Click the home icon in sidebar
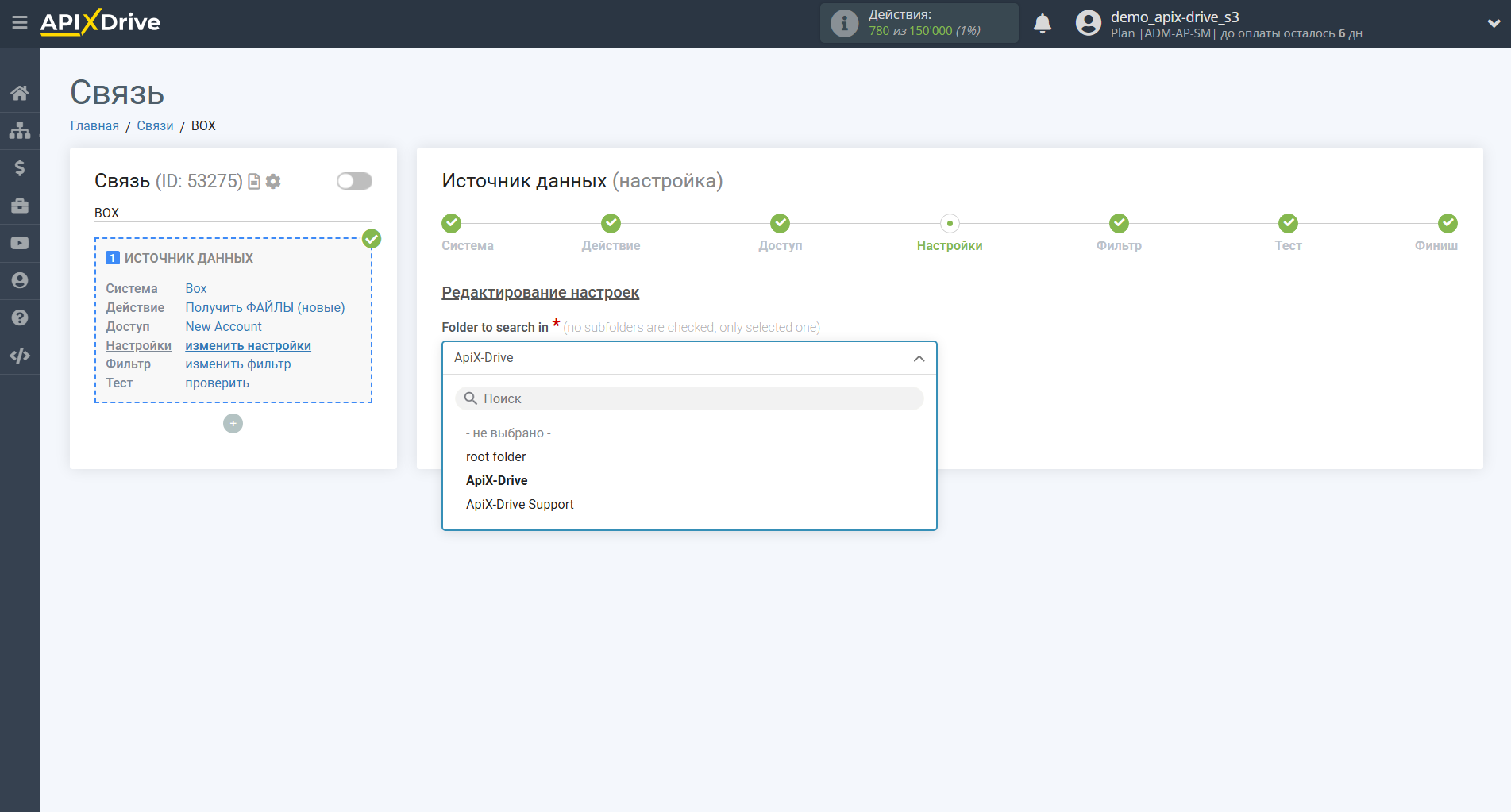The height and width of the screenshot is (812, 1511). point(20,93)
